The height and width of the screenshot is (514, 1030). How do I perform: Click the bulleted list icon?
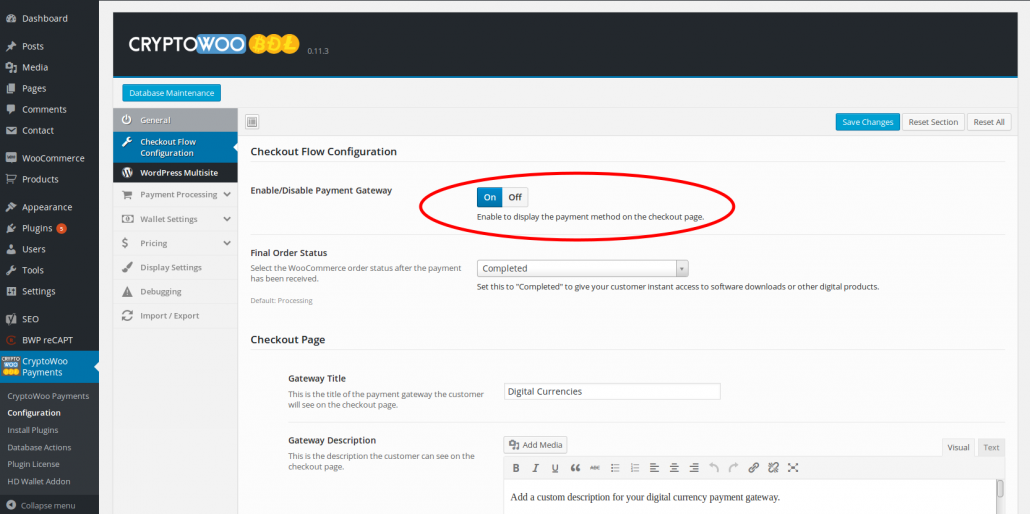[615, 467]
